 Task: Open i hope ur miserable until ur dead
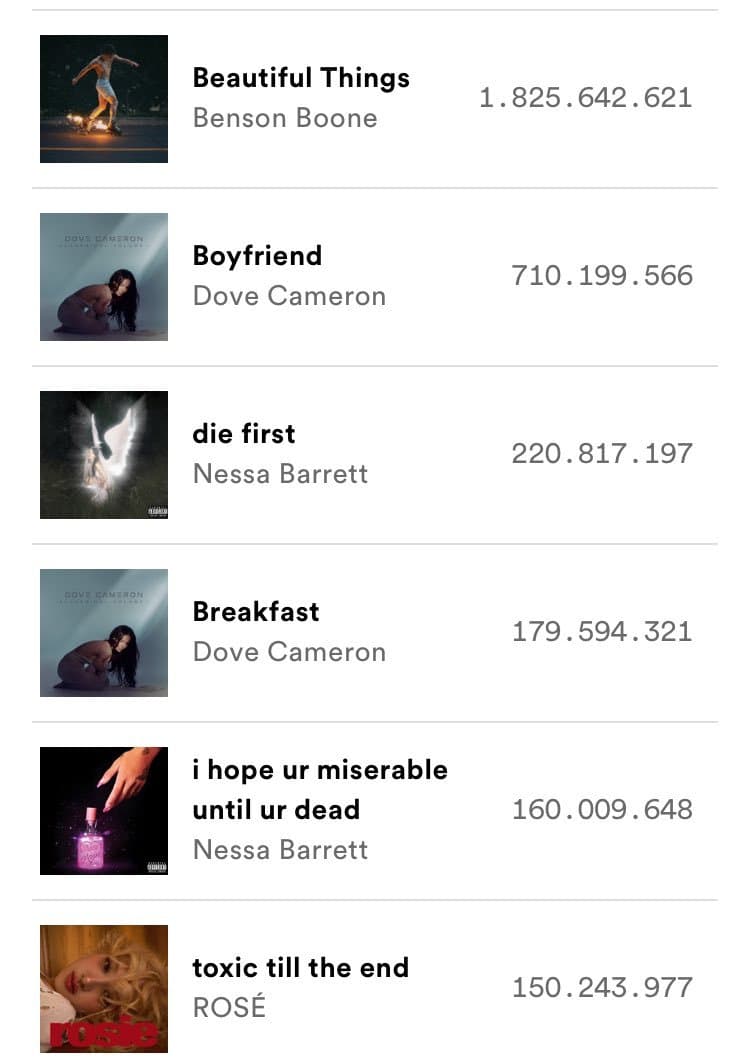click(x=320, y=790)
